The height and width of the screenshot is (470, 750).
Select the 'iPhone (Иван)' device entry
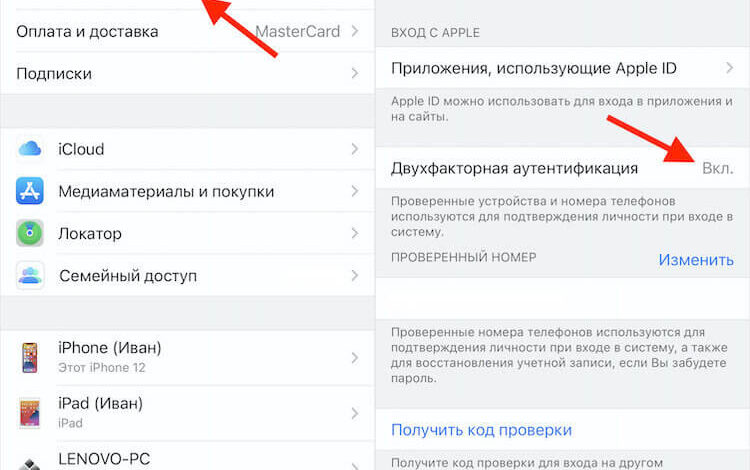(x=110, y=349)
